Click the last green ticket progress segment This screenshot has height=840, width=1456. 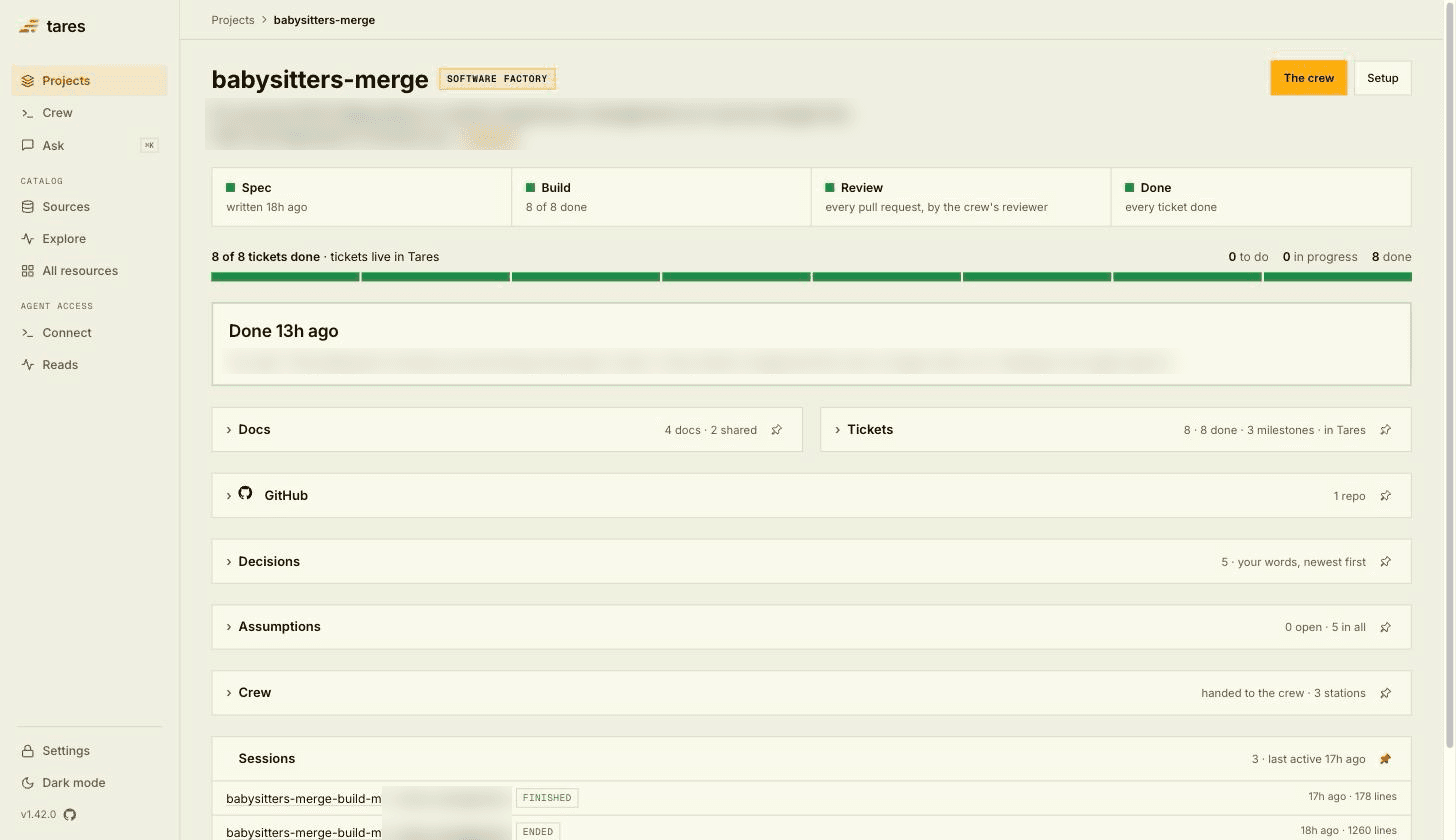(x=1338, y=277)
